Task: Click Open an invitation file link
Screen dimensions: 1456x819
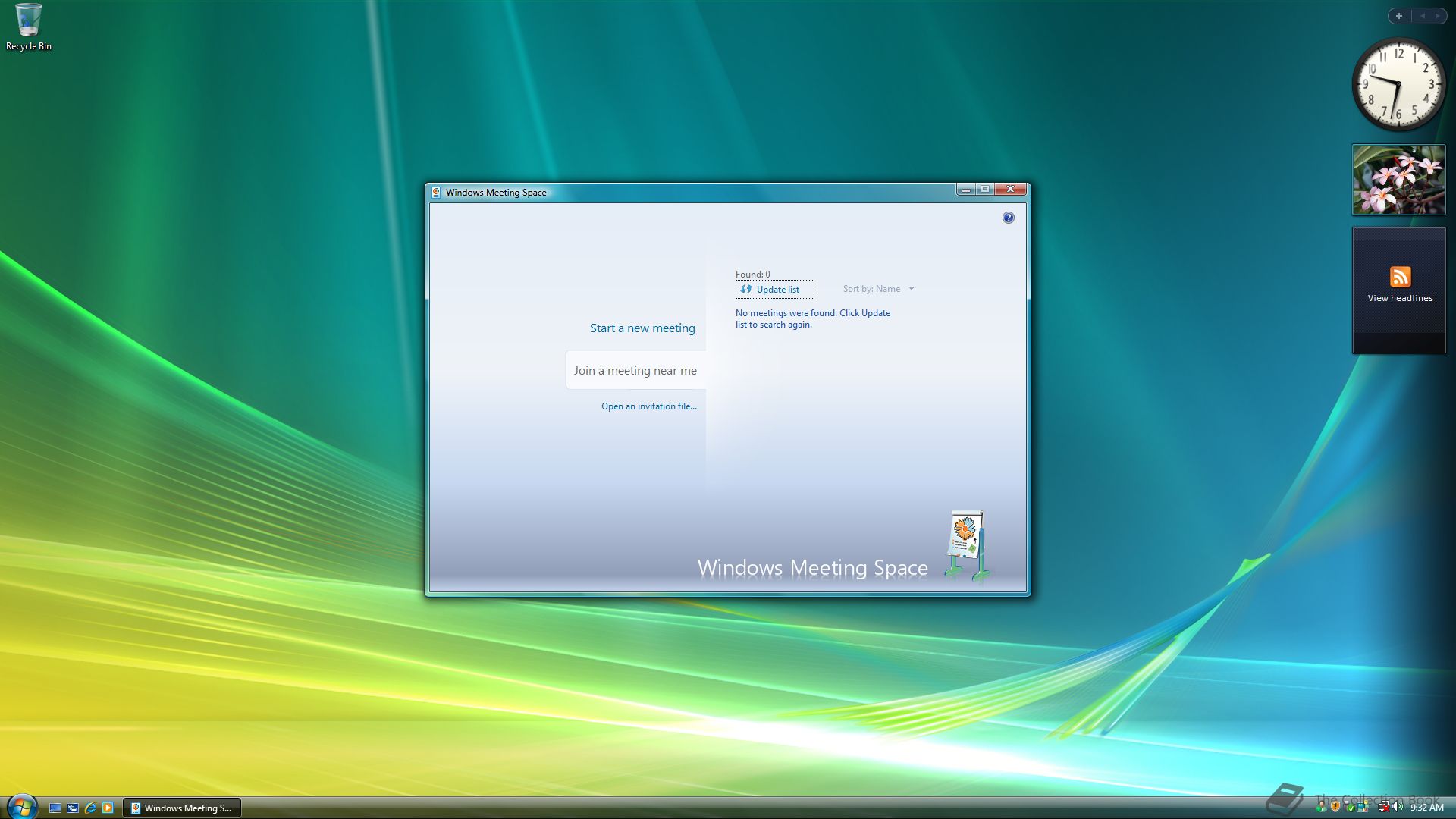Action: click(649, 406)
